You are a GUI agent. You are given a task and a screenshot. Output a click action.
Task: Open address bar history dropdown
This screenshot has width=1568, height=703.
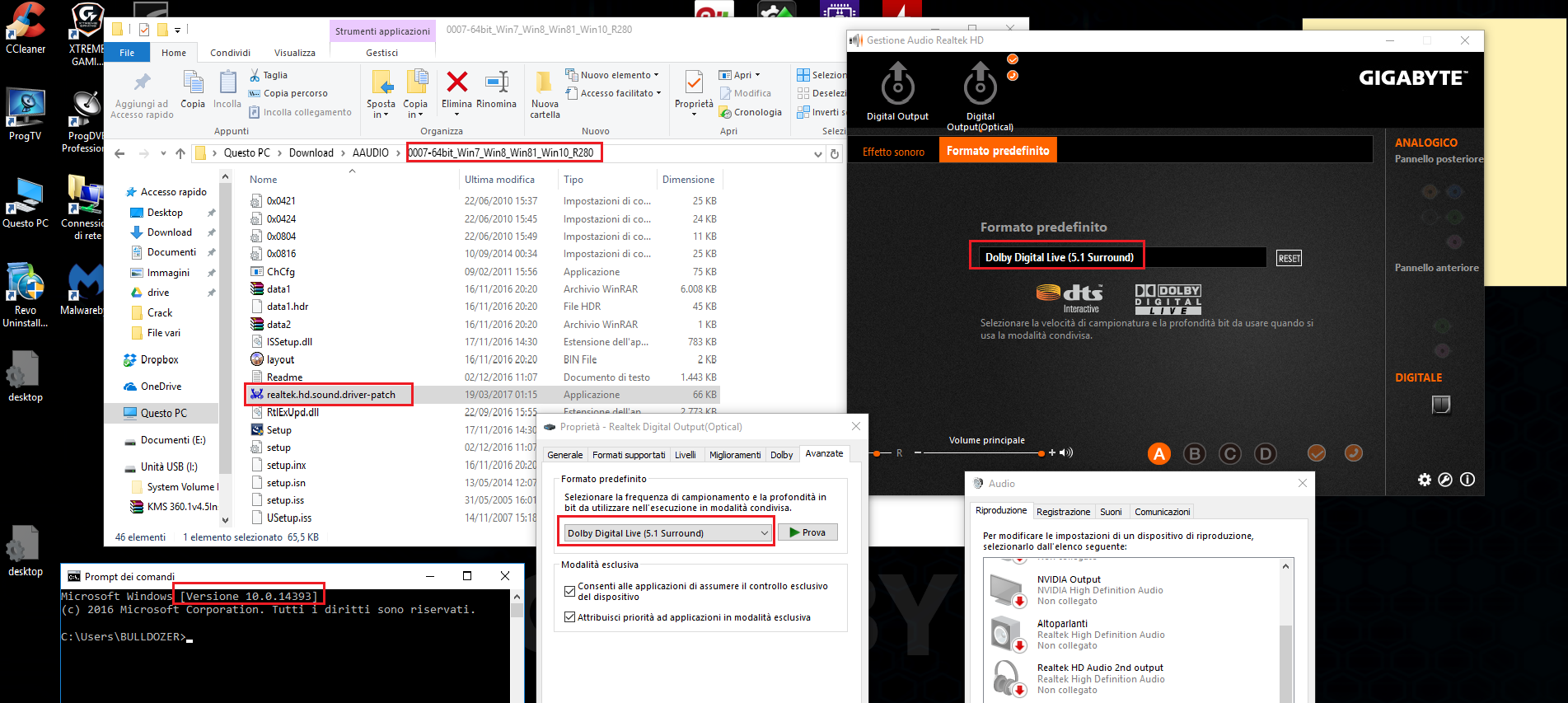(817, 154)
